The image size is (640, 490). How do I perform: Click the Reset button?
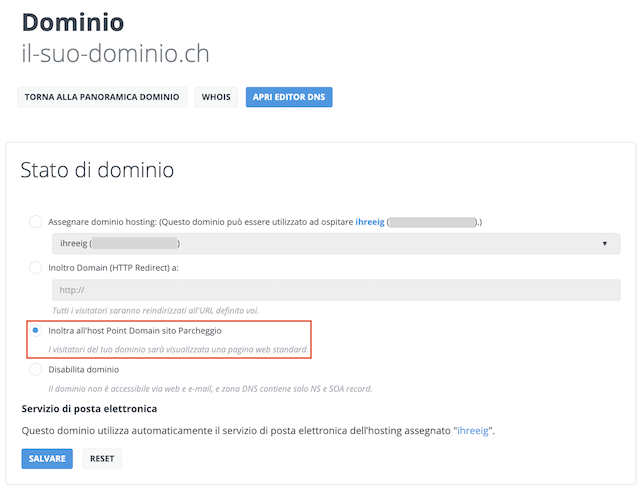pos(102,459)
